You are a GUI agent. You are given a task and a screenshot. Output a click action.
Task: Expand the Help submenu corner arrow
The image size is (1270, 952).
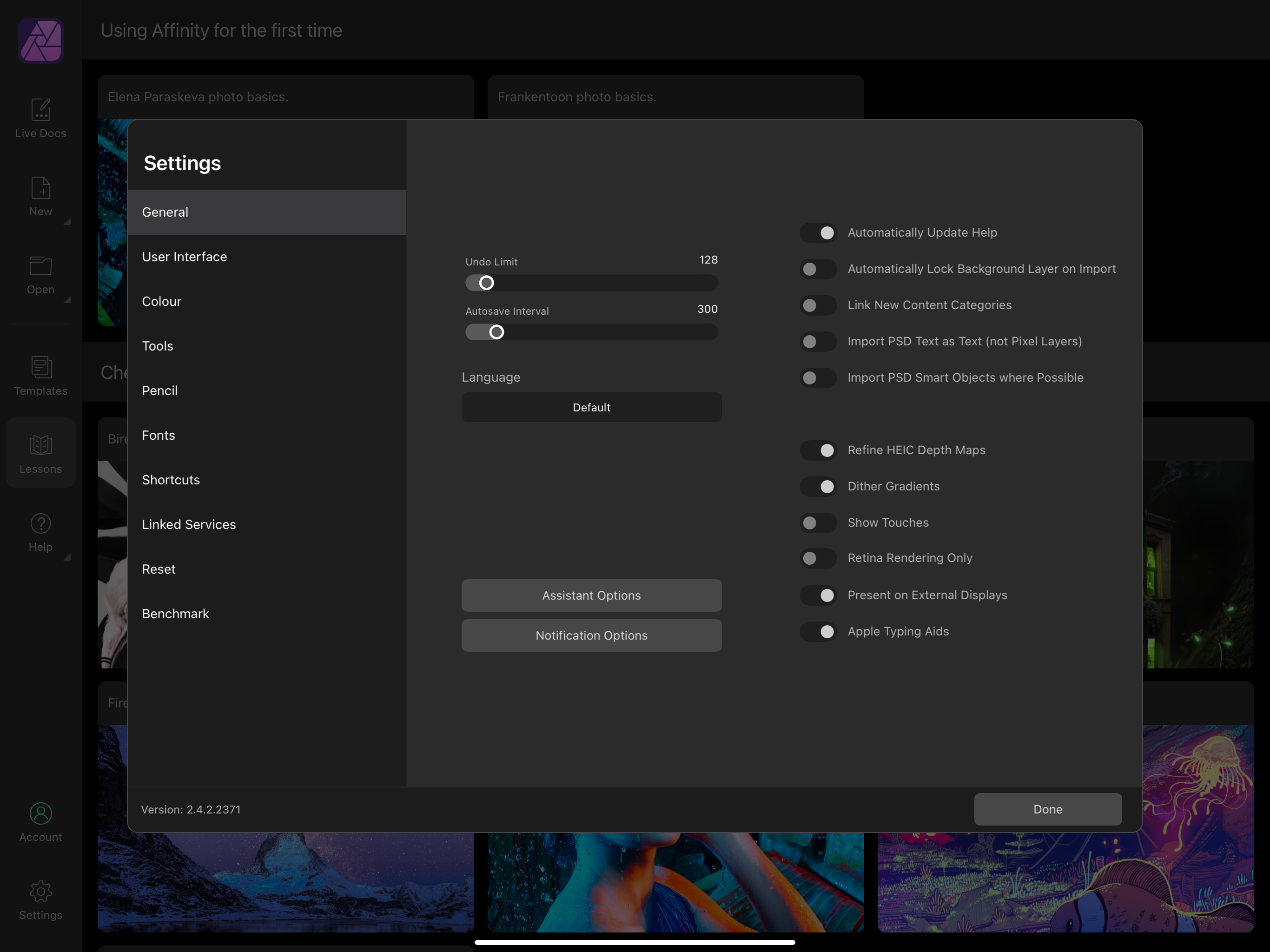[67, 557]
